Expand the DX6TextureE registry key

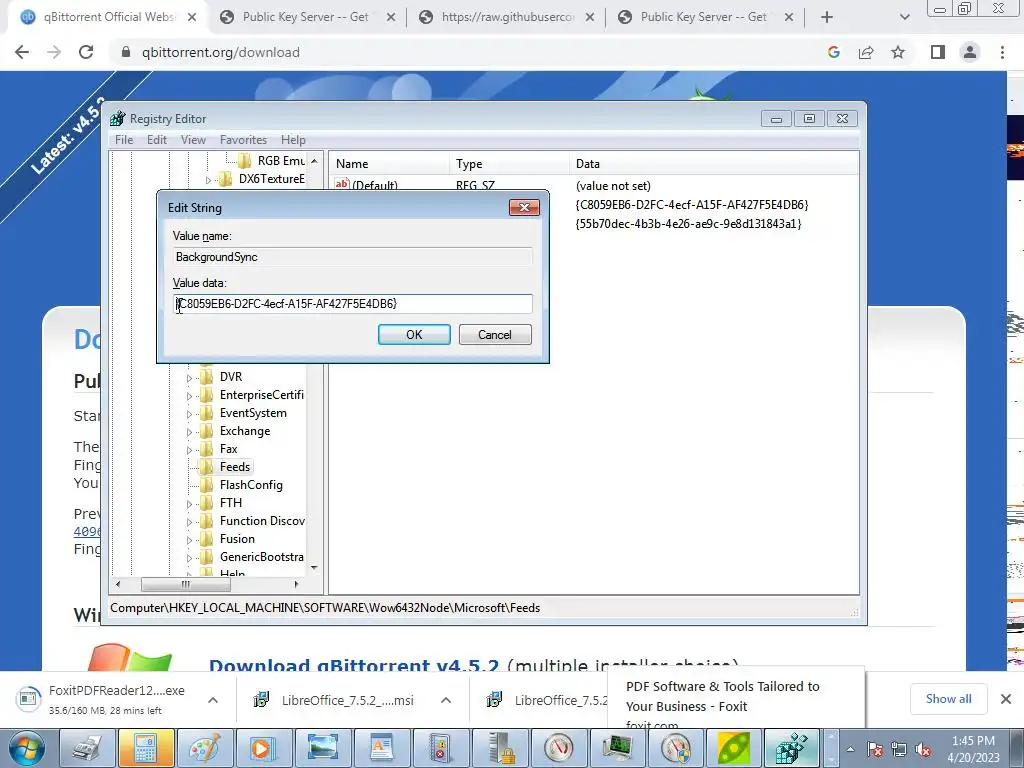point(208,180)
